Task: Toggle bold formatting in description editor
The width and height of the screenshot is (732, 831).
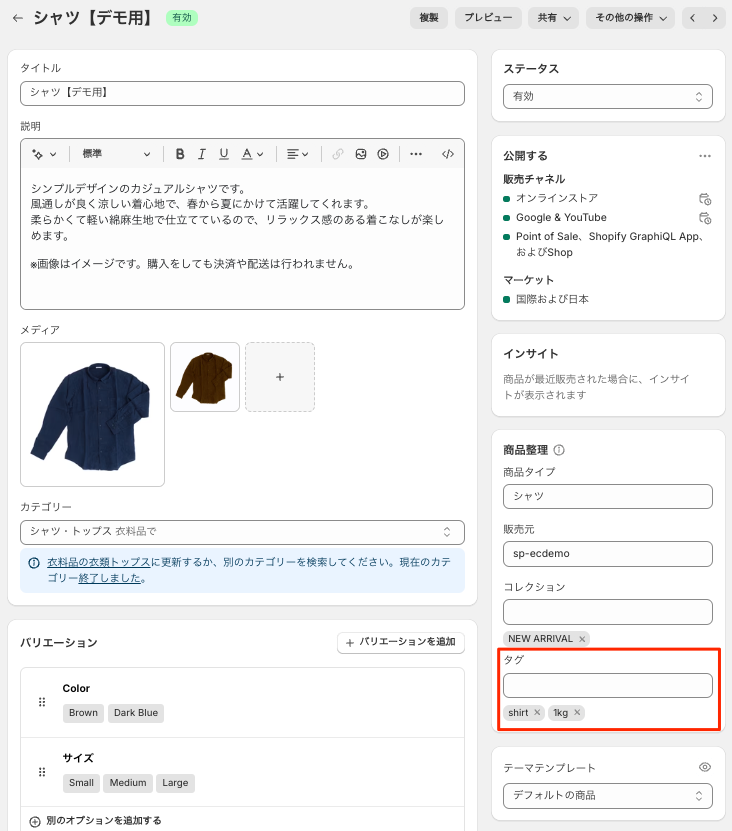Action: (x=180, y=154)
